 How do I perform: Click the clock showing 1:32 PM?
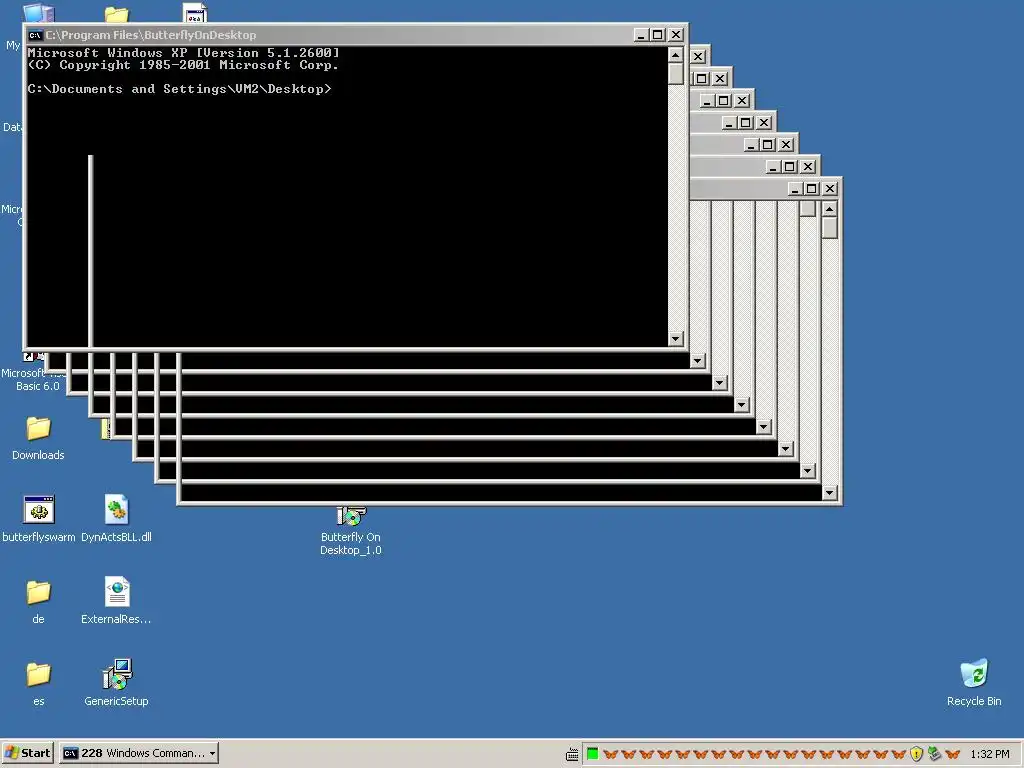[x=989, y=754]
